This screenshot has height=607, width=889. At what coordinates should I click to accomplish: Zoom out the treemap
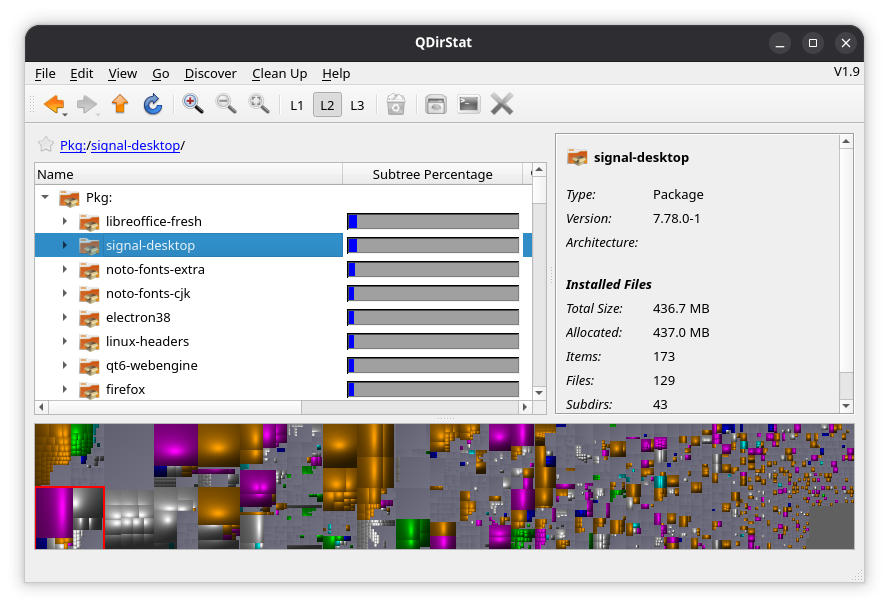coord(226,104)
